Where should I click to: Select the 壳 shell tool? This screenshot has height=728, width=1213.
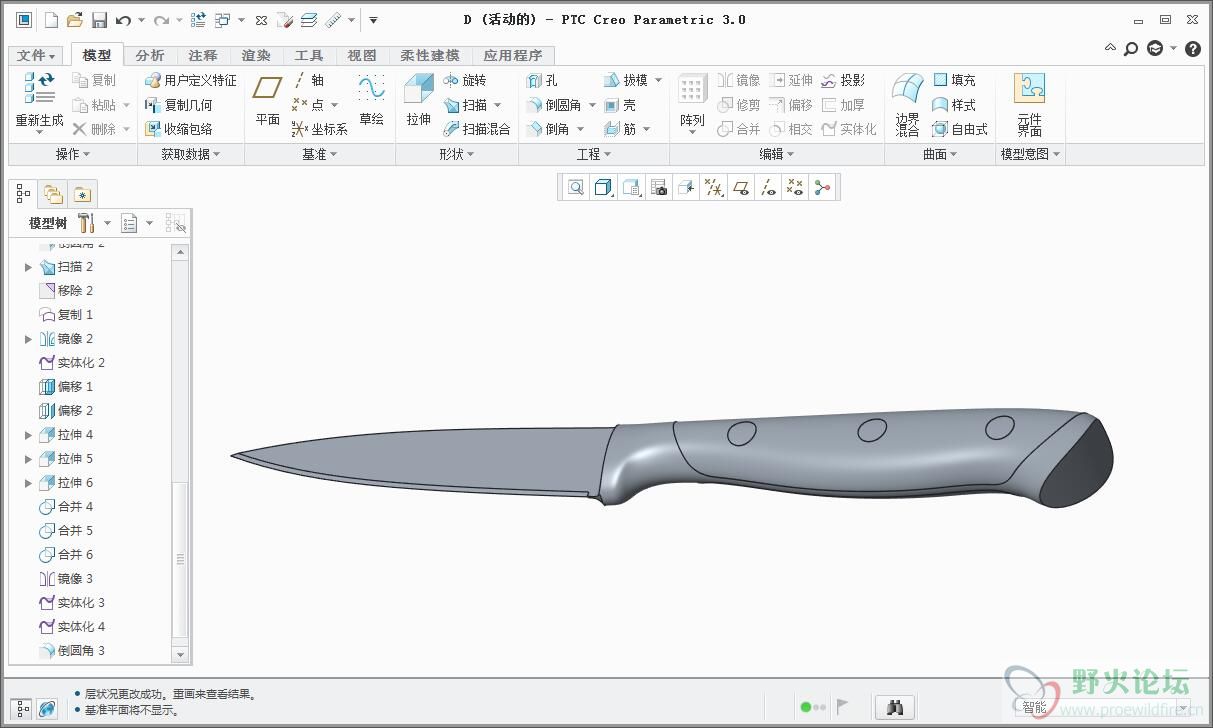click(x=620, y=104)
